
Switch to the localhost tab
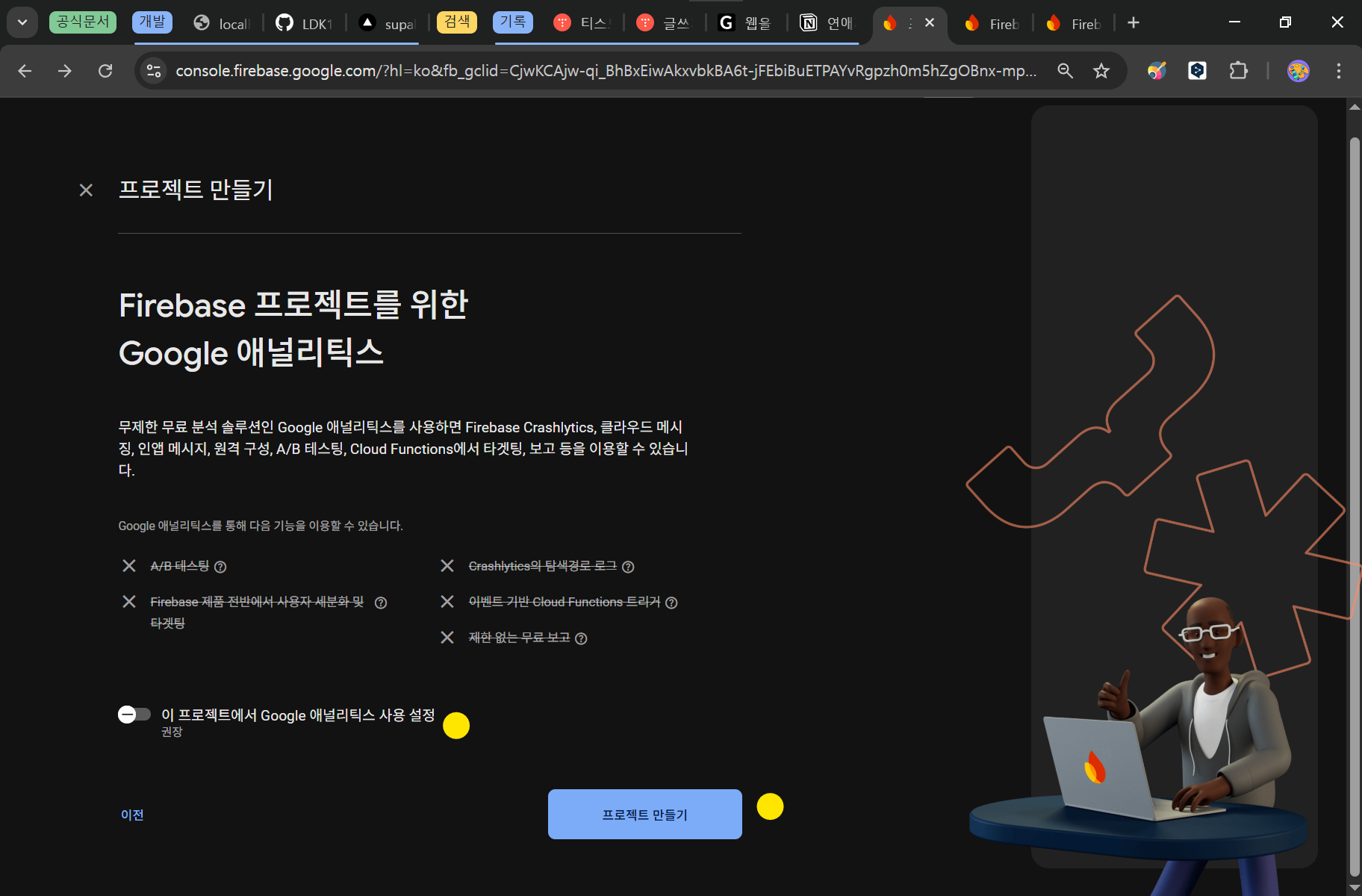(x=222, y=23)
